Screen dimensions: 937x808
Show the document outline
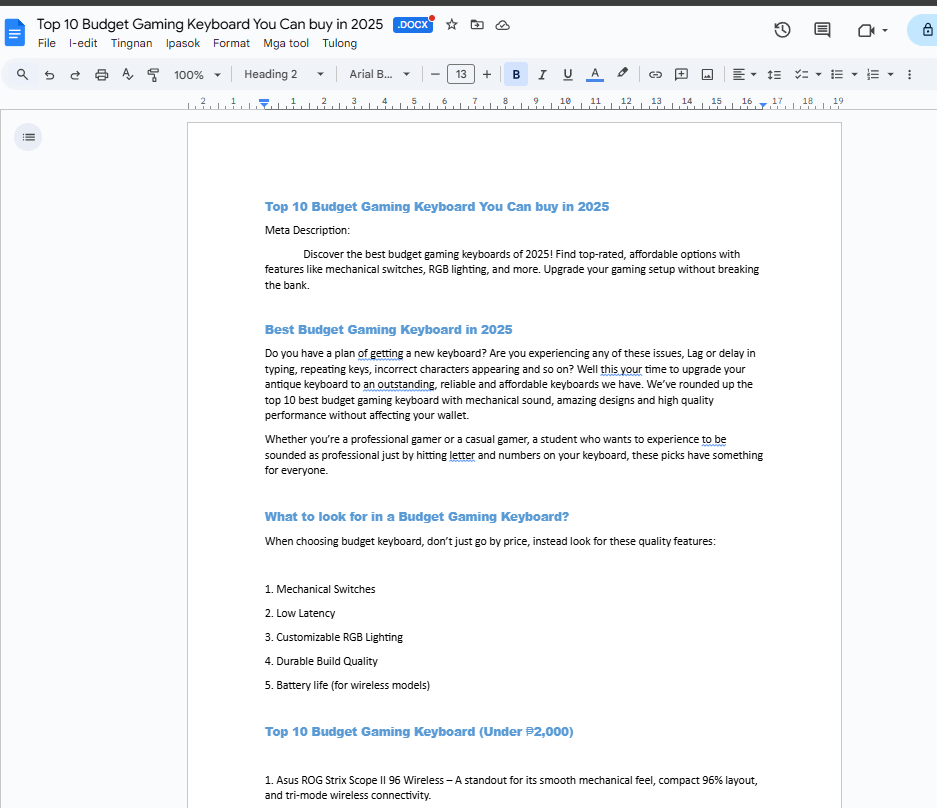[28, 137]
